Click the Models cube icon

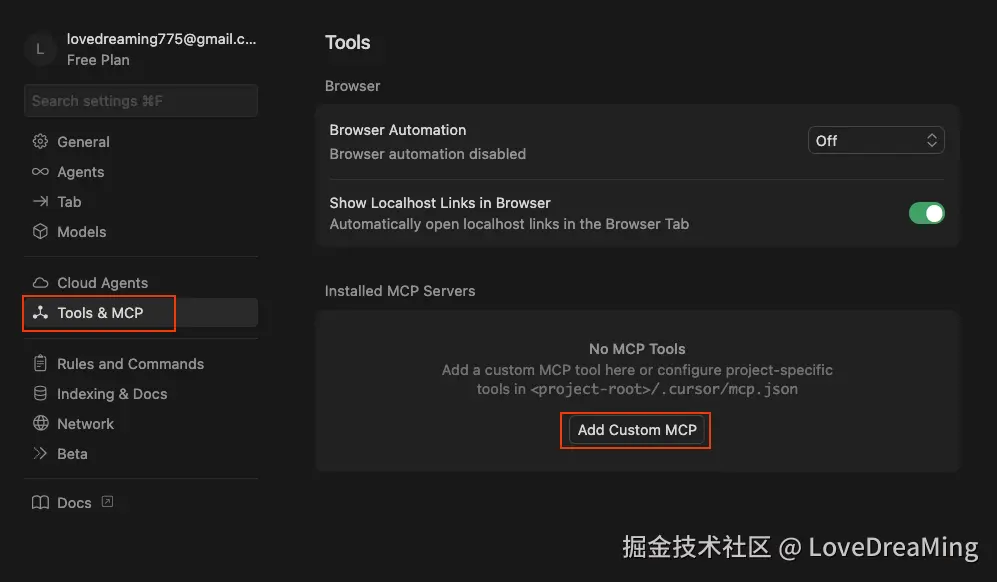(40, 232)
